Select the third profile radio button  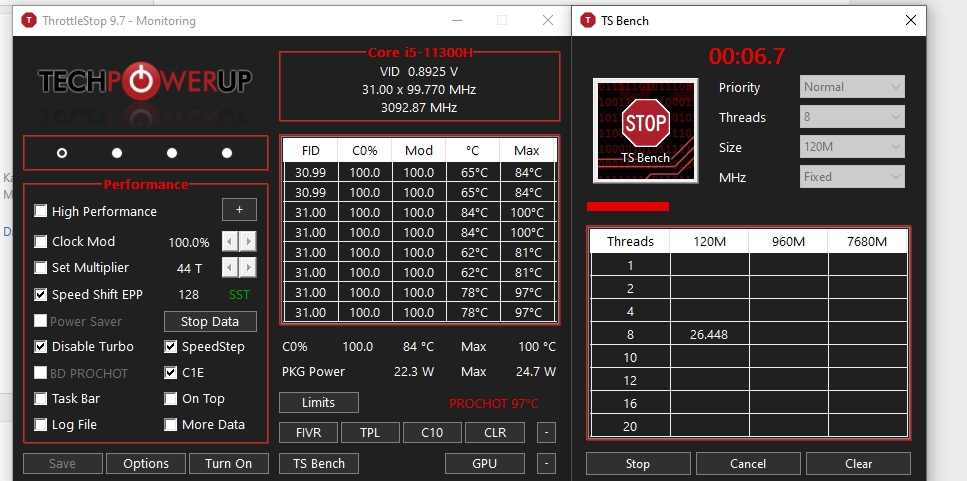(172, 153)
